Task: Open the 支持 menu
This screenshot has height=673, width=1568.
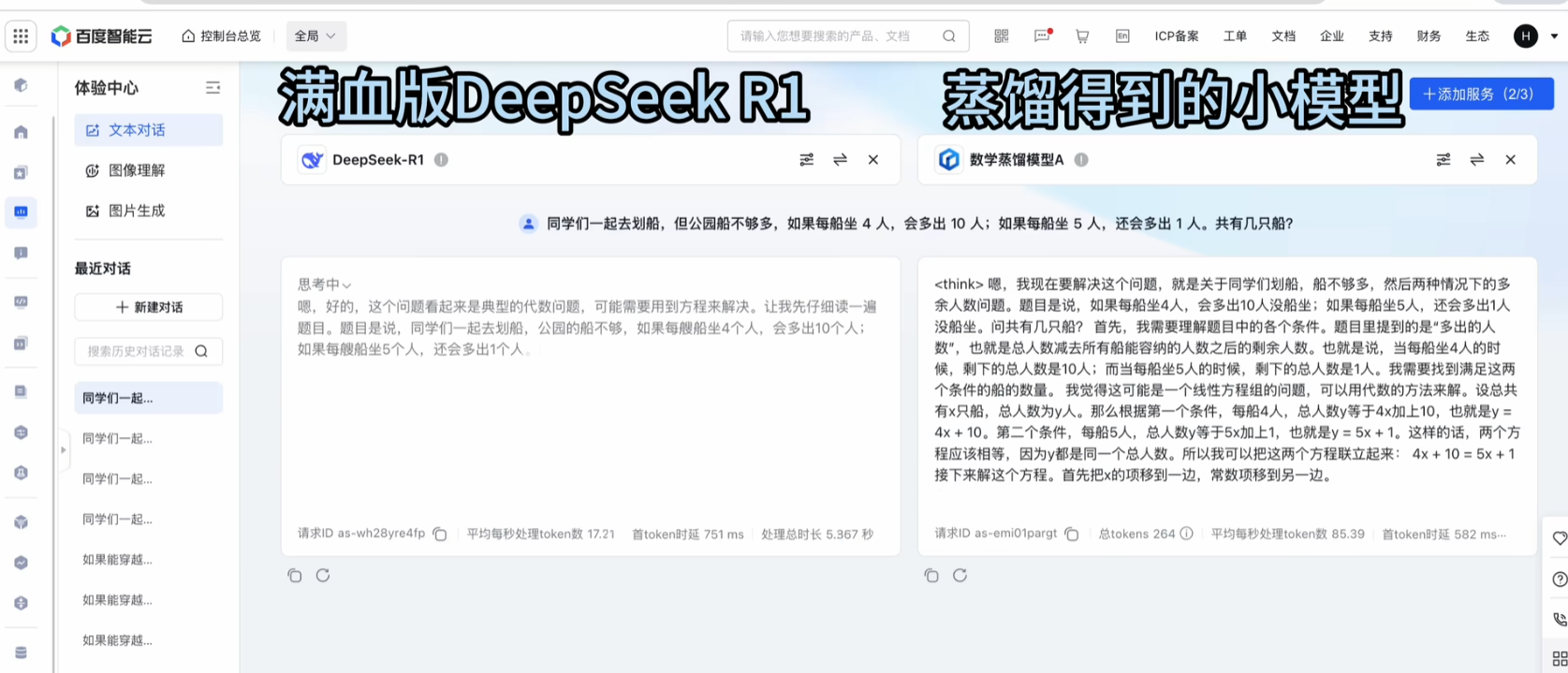Action: tap(1381, 36)
